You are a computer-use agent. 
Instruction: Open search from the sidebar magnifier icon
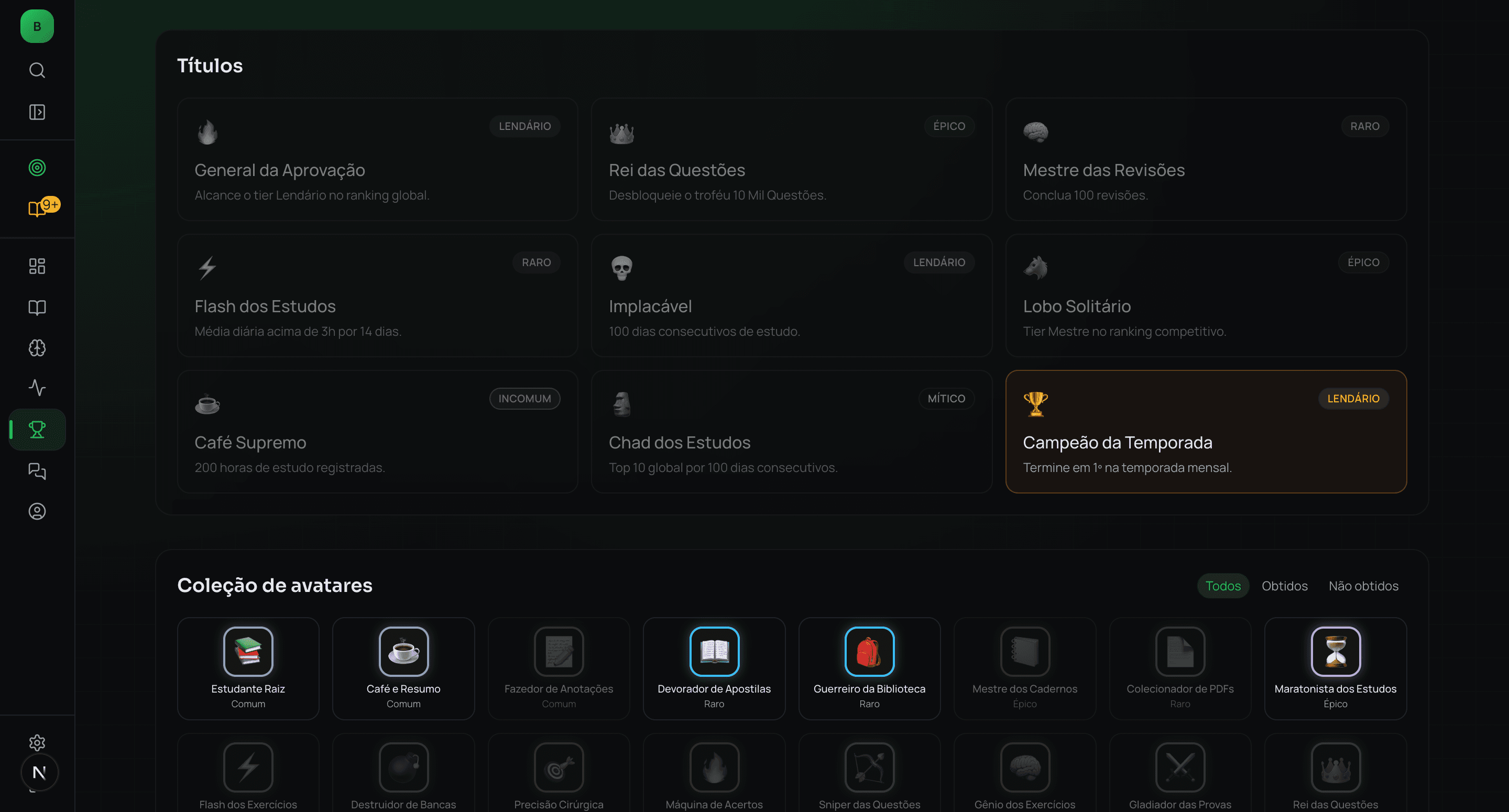click(x=37, y=70)
